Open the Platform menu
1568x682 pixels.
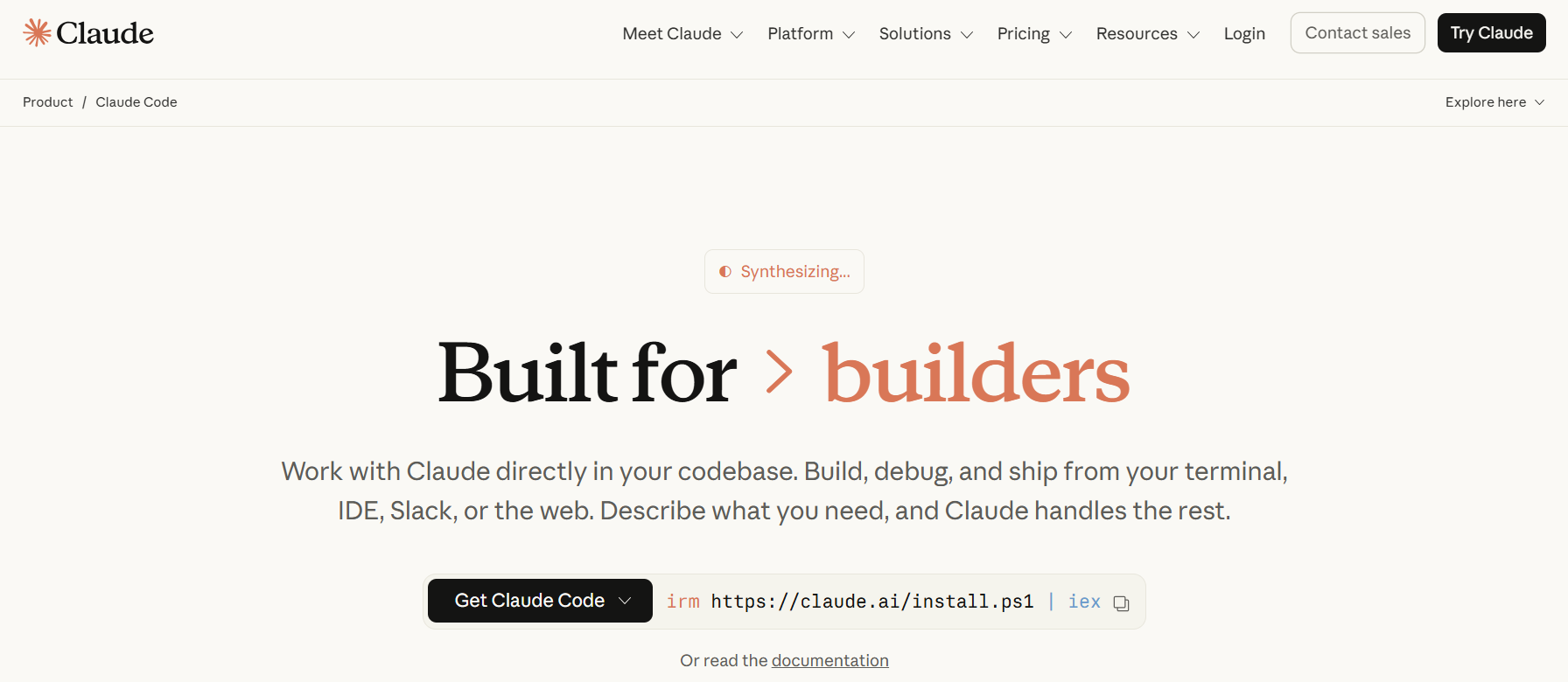(811, 33)
